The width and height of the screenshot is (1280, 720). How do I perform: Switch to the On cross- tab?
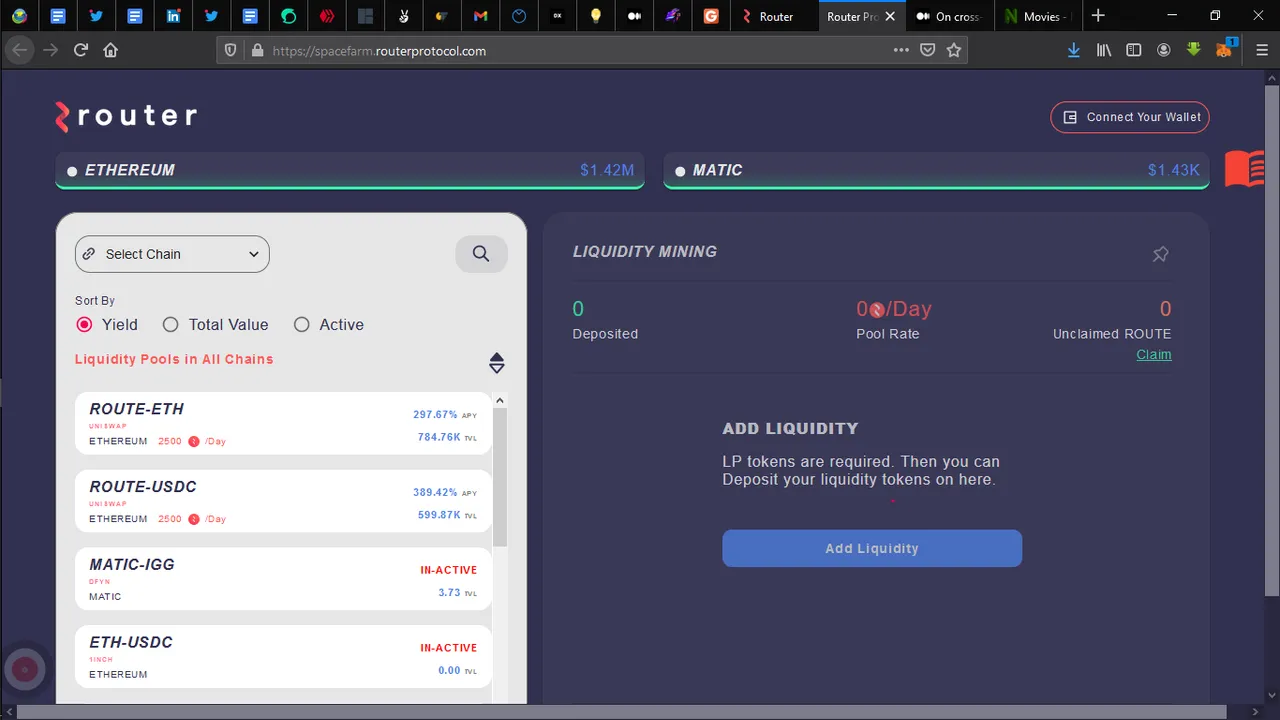click(x=951, y=16)
